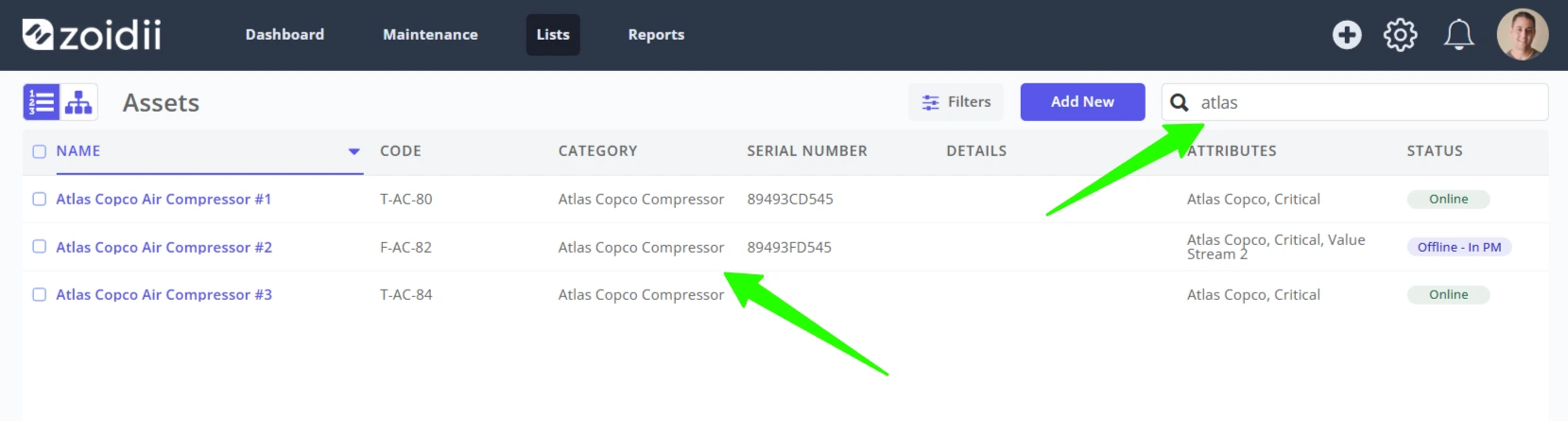
Task: Click attributes 'Atlas Copco, Critical, Value Stream 2'
Action: 1276,247
